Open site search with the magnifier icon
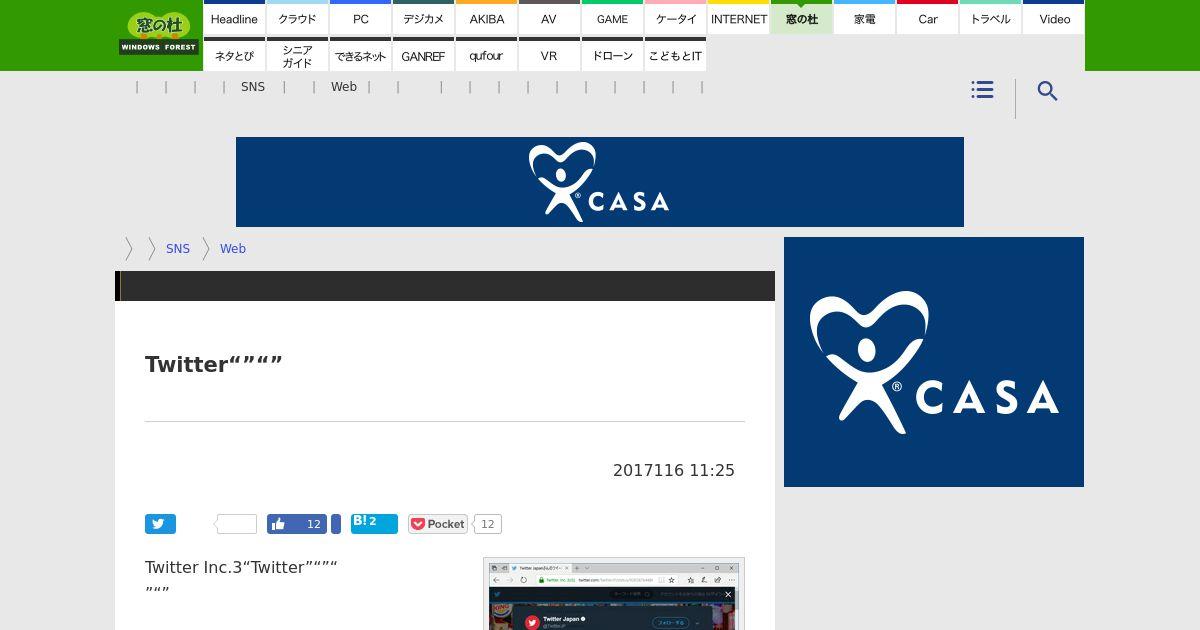 [1047, 91]
